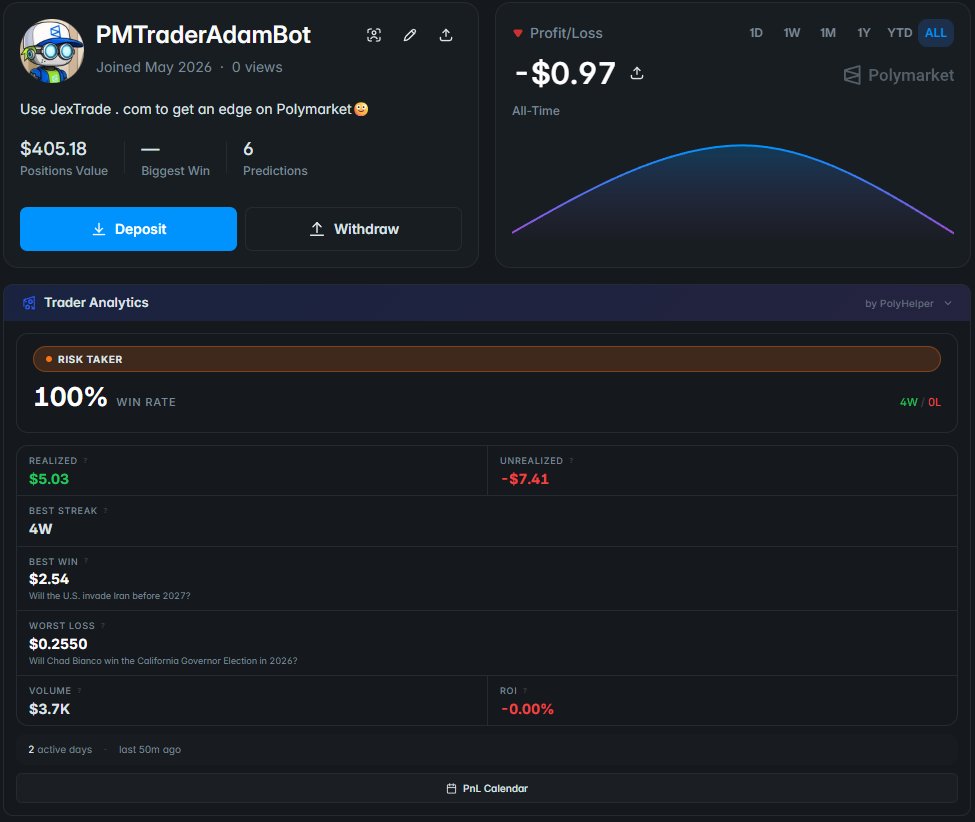
Task: Click the -$7.41 unrealized value
Action: click(x=525, y=479)
